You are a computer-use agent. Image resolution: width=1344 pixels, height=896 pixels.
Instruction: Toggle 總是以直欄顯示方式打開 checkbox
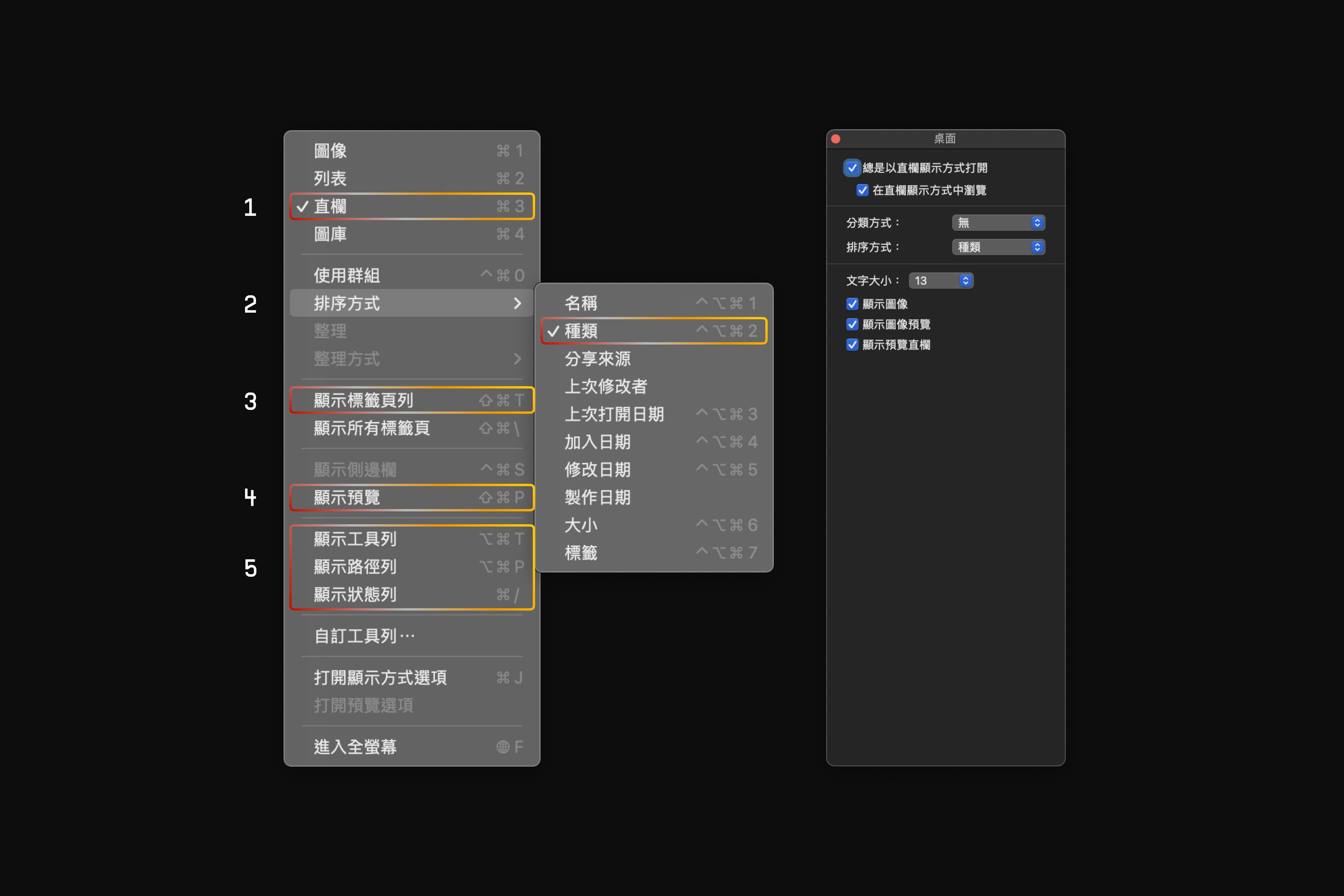852,168
